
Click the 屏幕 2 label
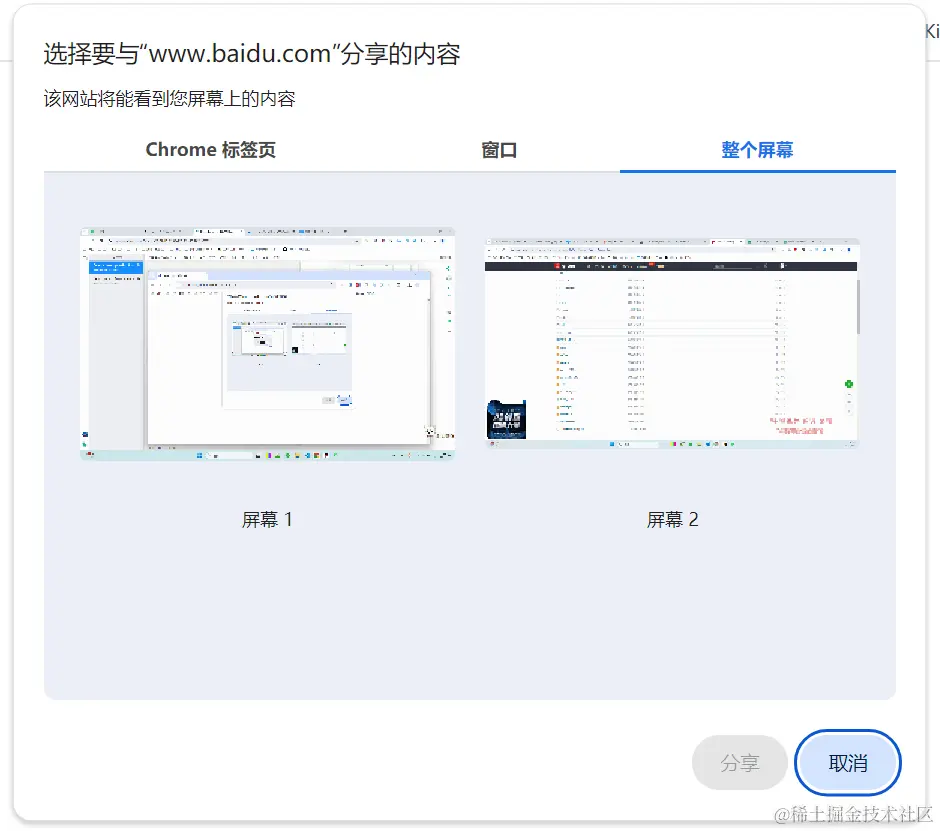coord(672,519)
